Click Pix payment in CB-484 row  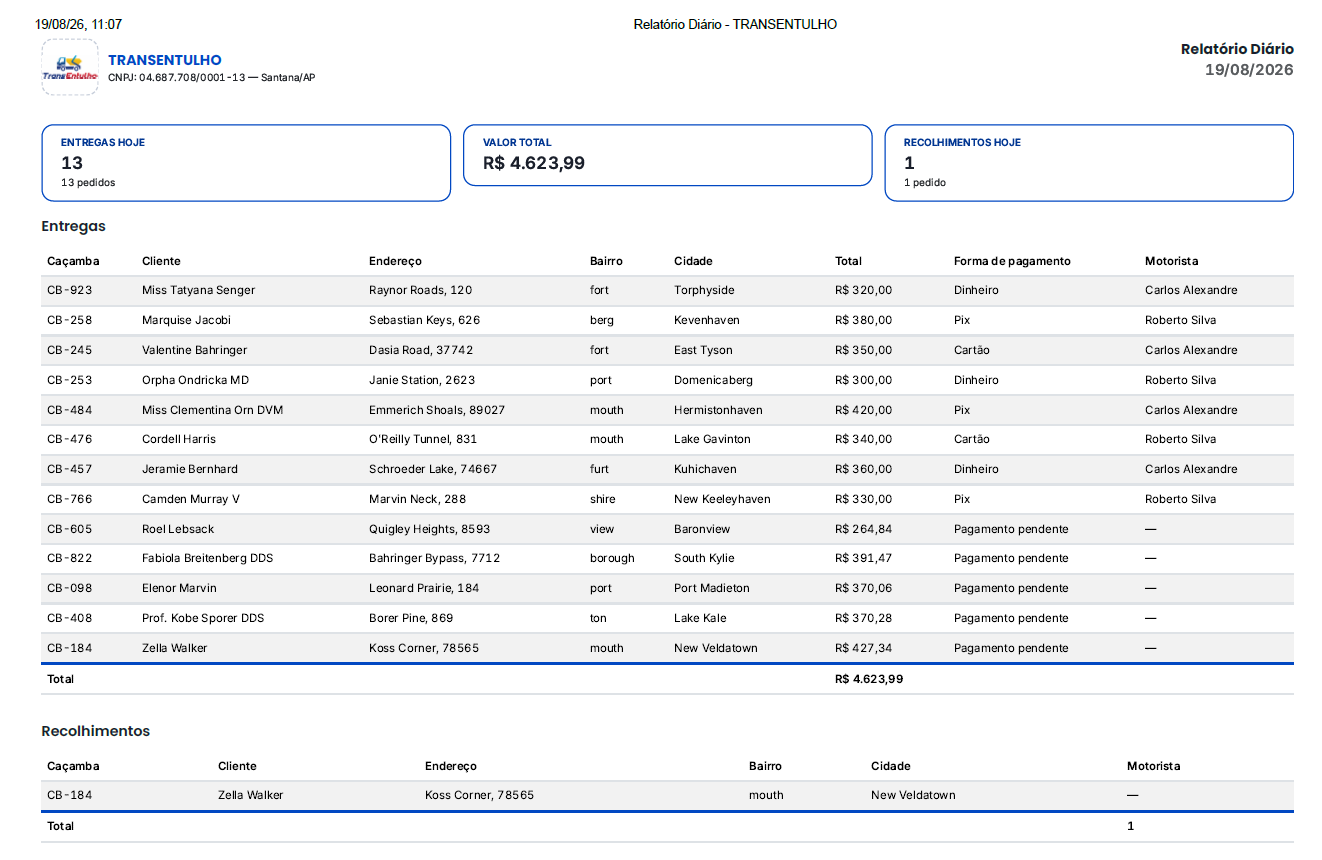pos(962,410)
